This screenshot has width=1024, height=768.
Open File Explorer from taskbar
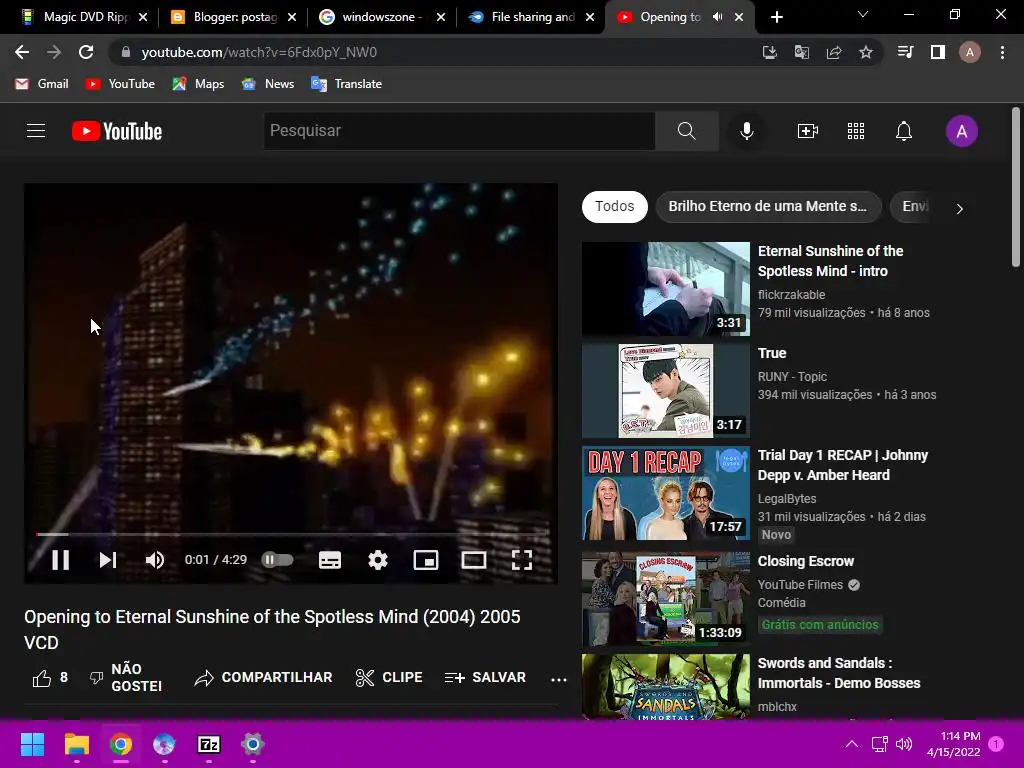pos(76,744)
